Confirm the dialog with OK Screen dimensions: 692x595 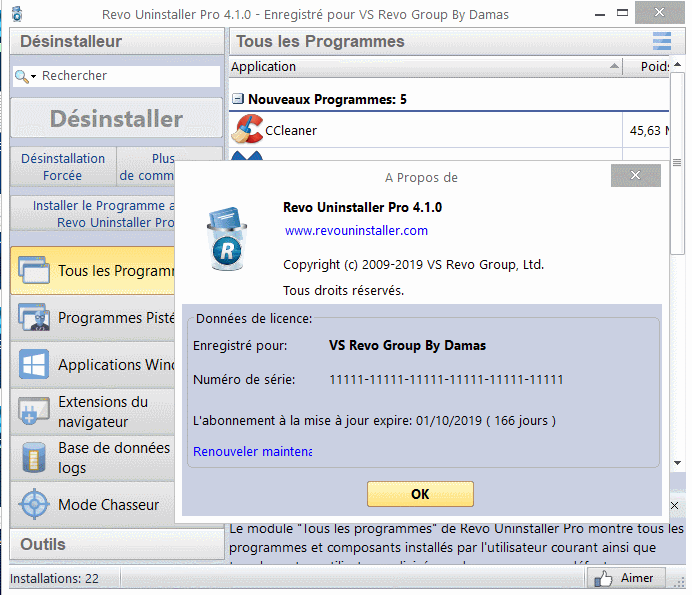420,494
